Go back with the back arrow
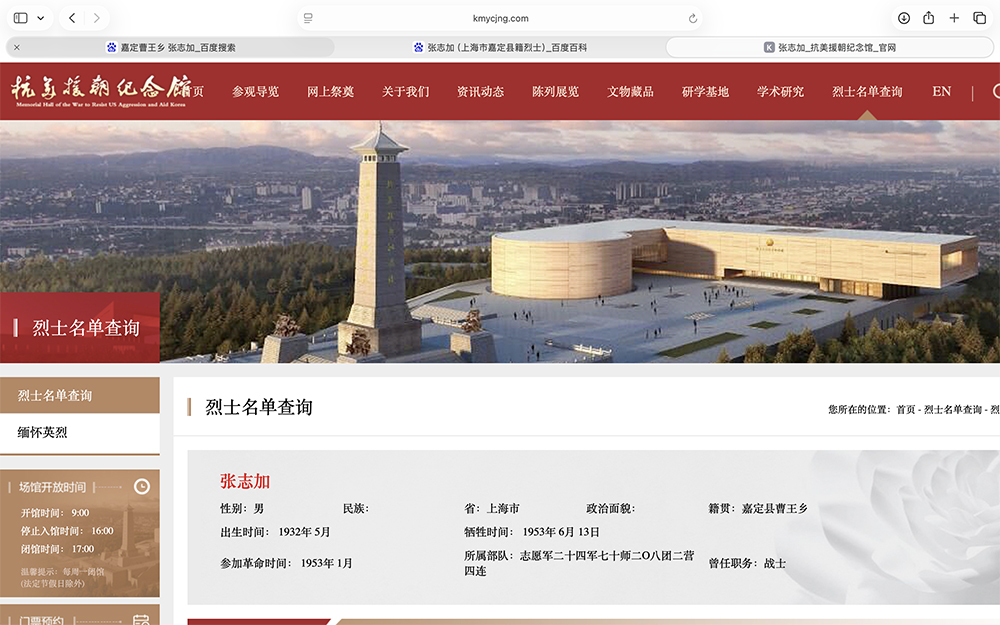Viewport: 1000px width, 625px height. tap(72, 18)
